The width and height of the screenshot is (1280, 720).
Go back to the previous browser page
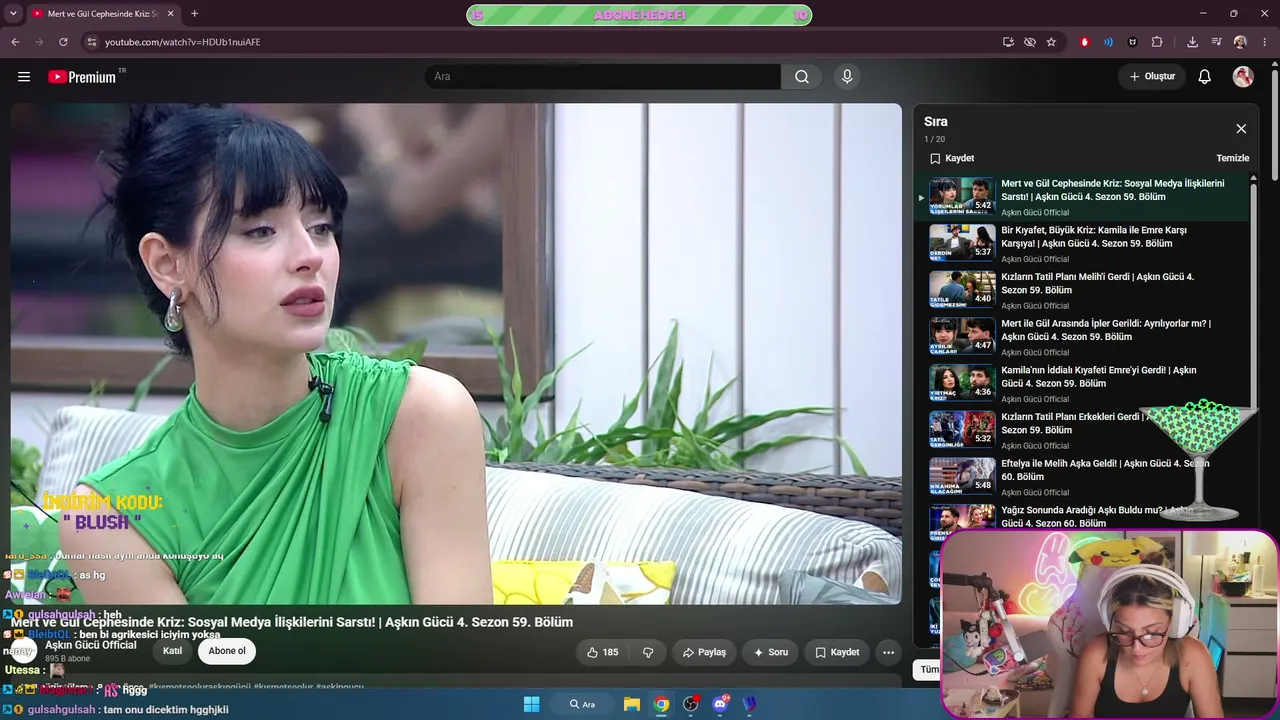coord(15,42)
